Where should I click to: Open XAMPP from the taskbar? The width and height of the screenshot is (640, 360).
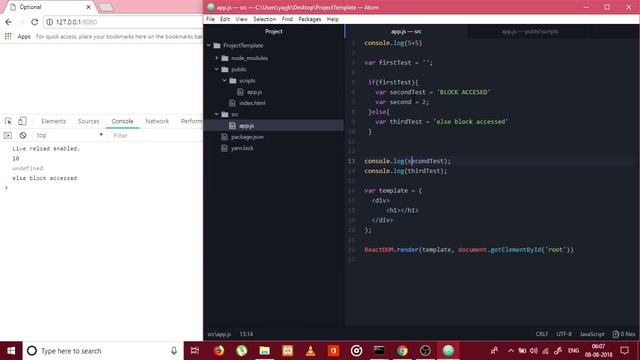coord(287,351)
